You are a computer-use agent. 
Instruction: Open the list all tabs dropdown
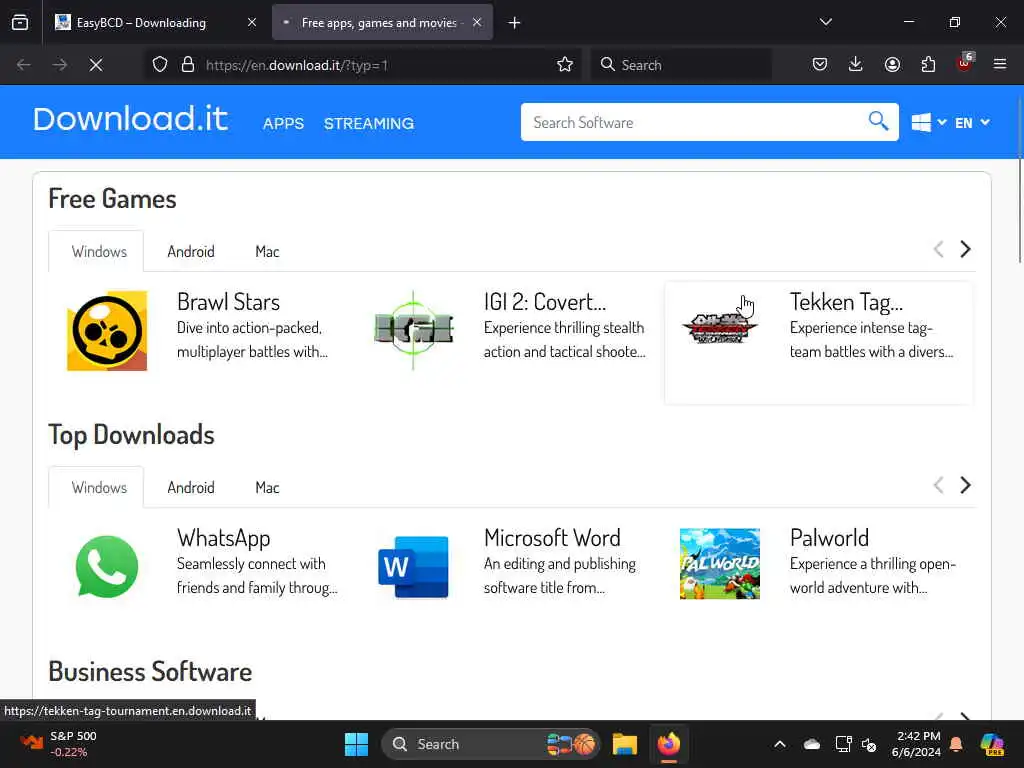click(x=825, y=22)
